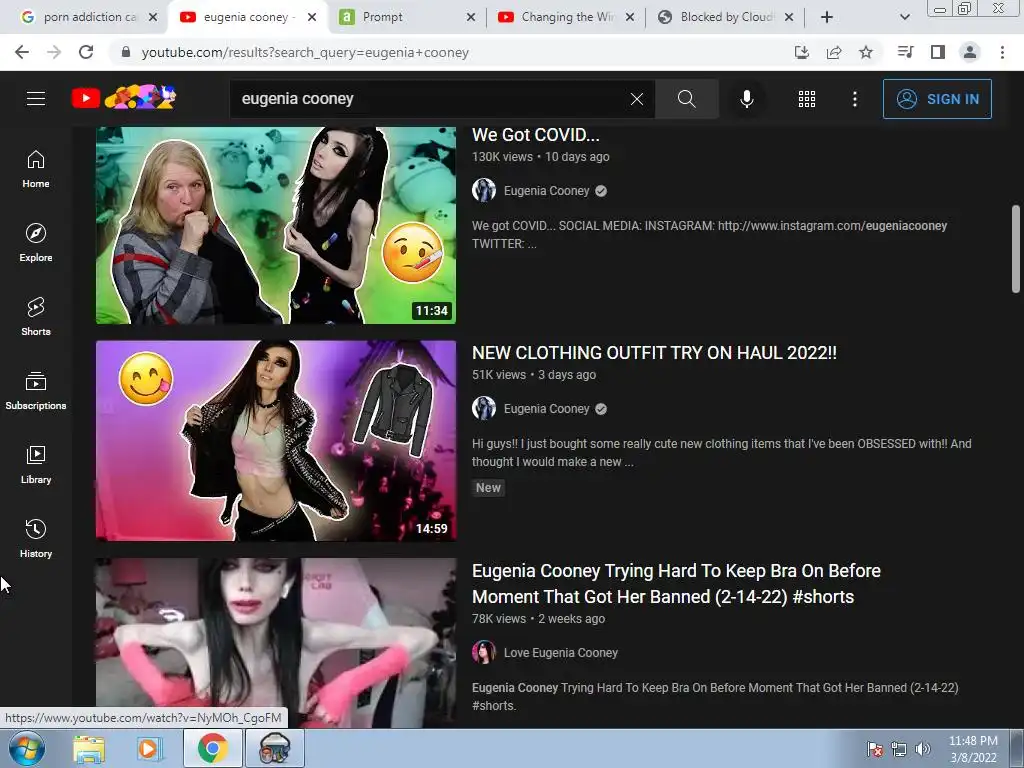The image size is (1024, 768).
Task: Click the SIGN IN button
Action: tap(937, 99)
